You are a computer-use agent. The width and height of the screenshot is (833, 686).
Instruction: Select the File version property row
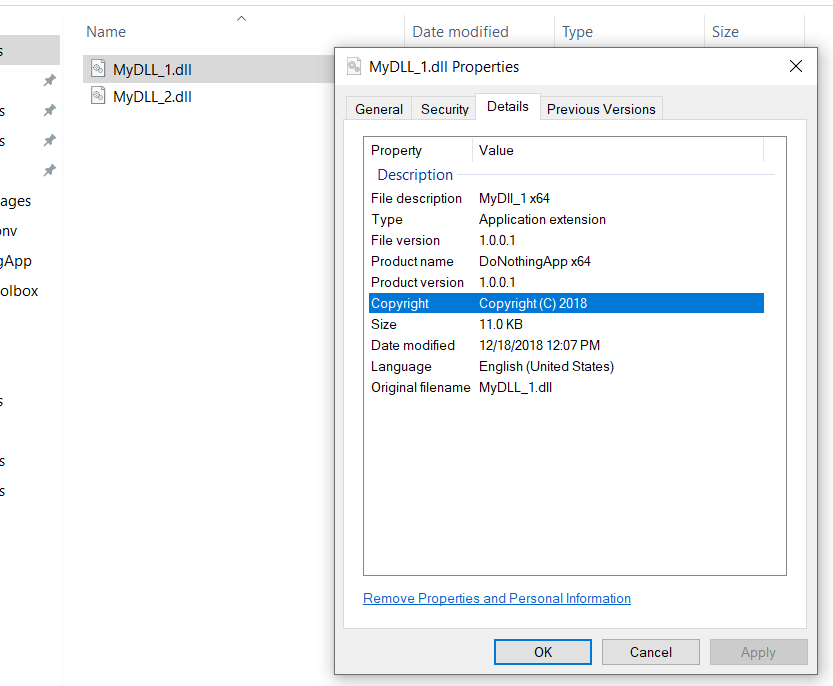click(566, 240)
